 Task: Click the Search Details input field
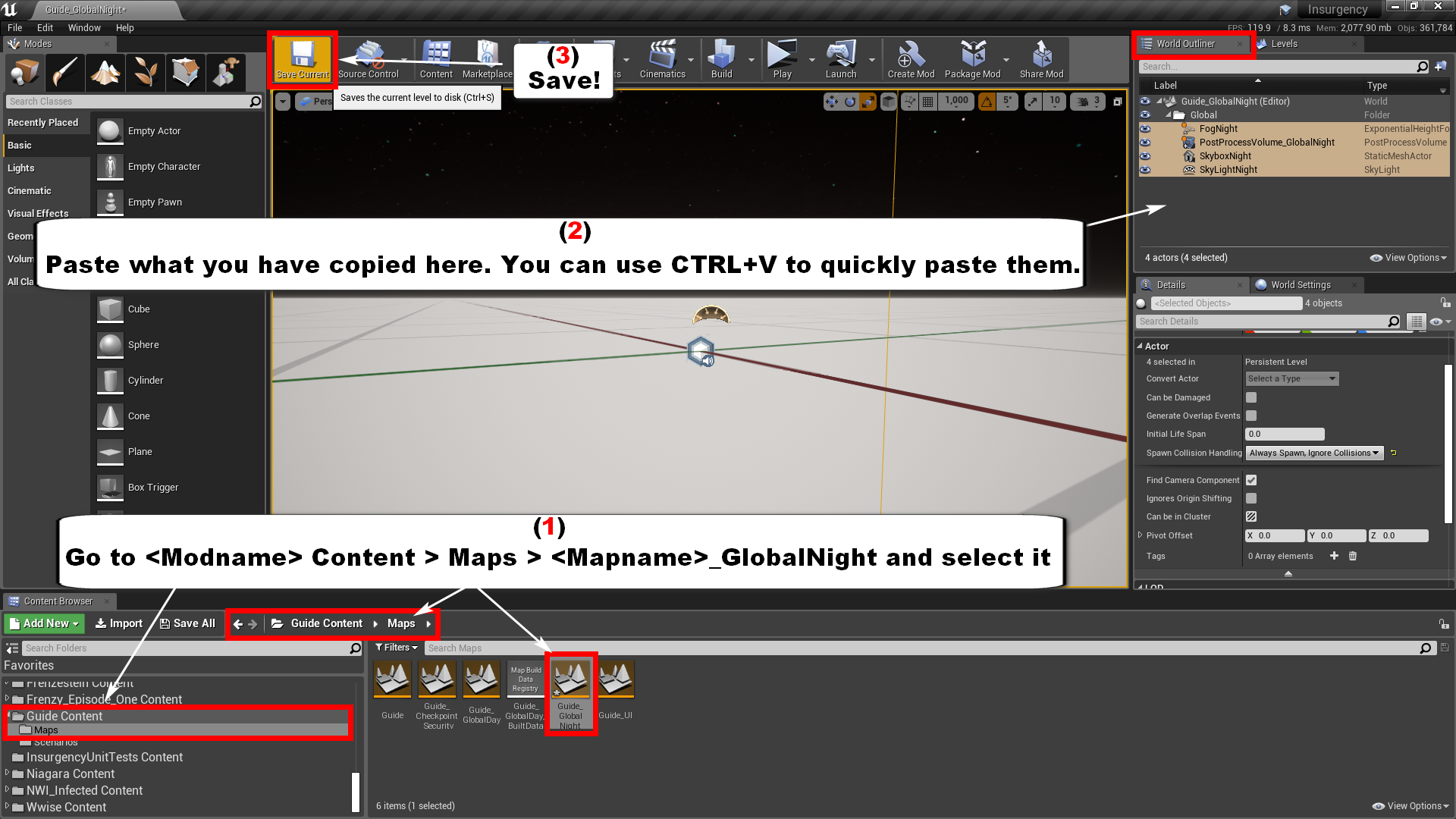point(1268,322)
